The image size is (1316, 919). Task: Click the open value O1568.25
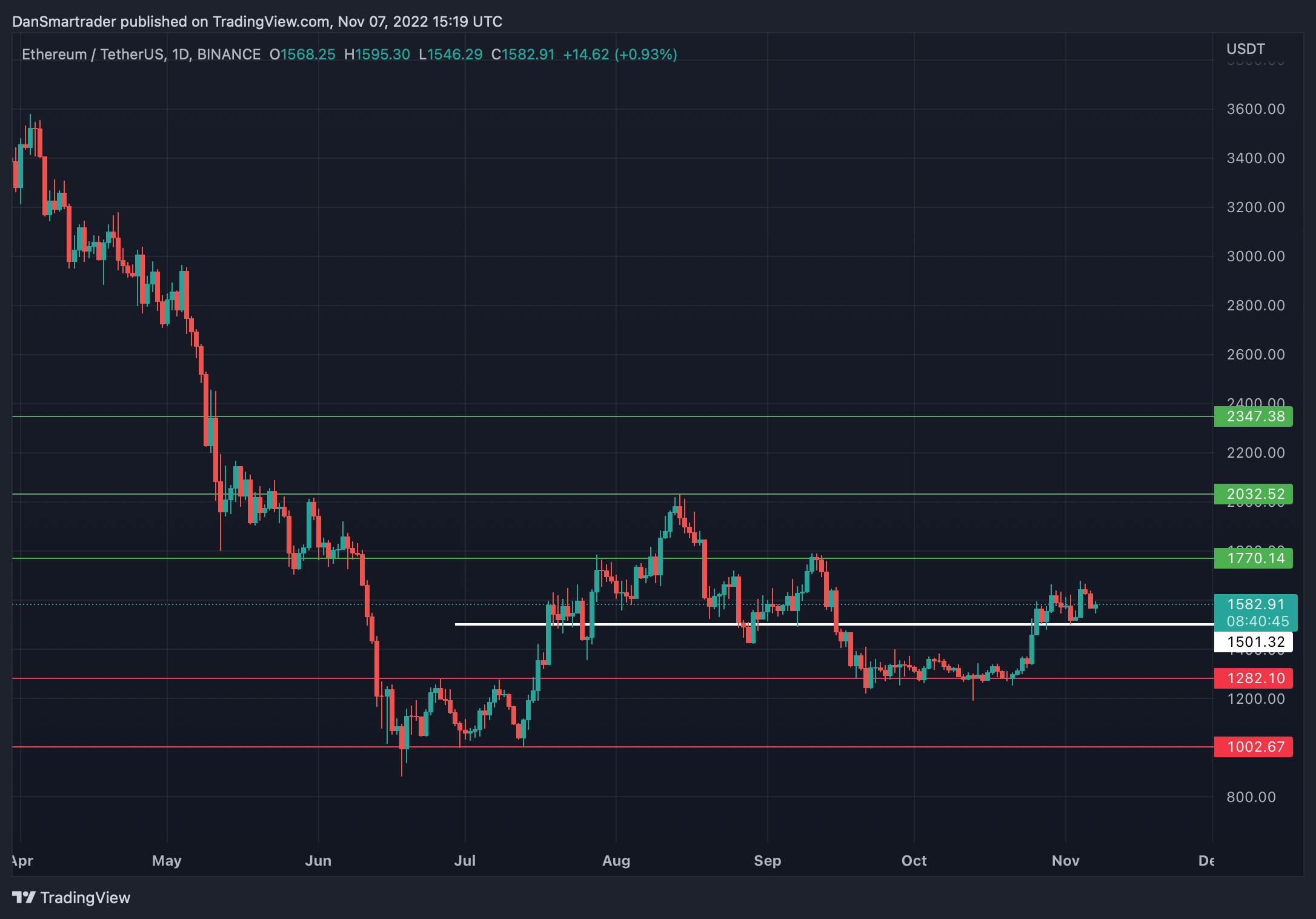point(302,55)
